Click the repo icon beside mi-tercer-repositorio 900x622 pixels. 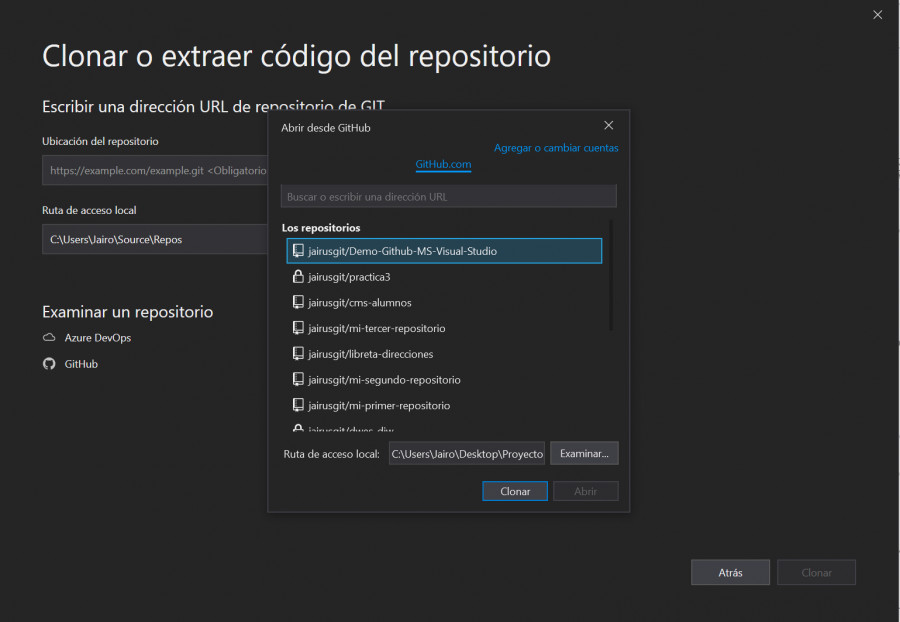298,328
